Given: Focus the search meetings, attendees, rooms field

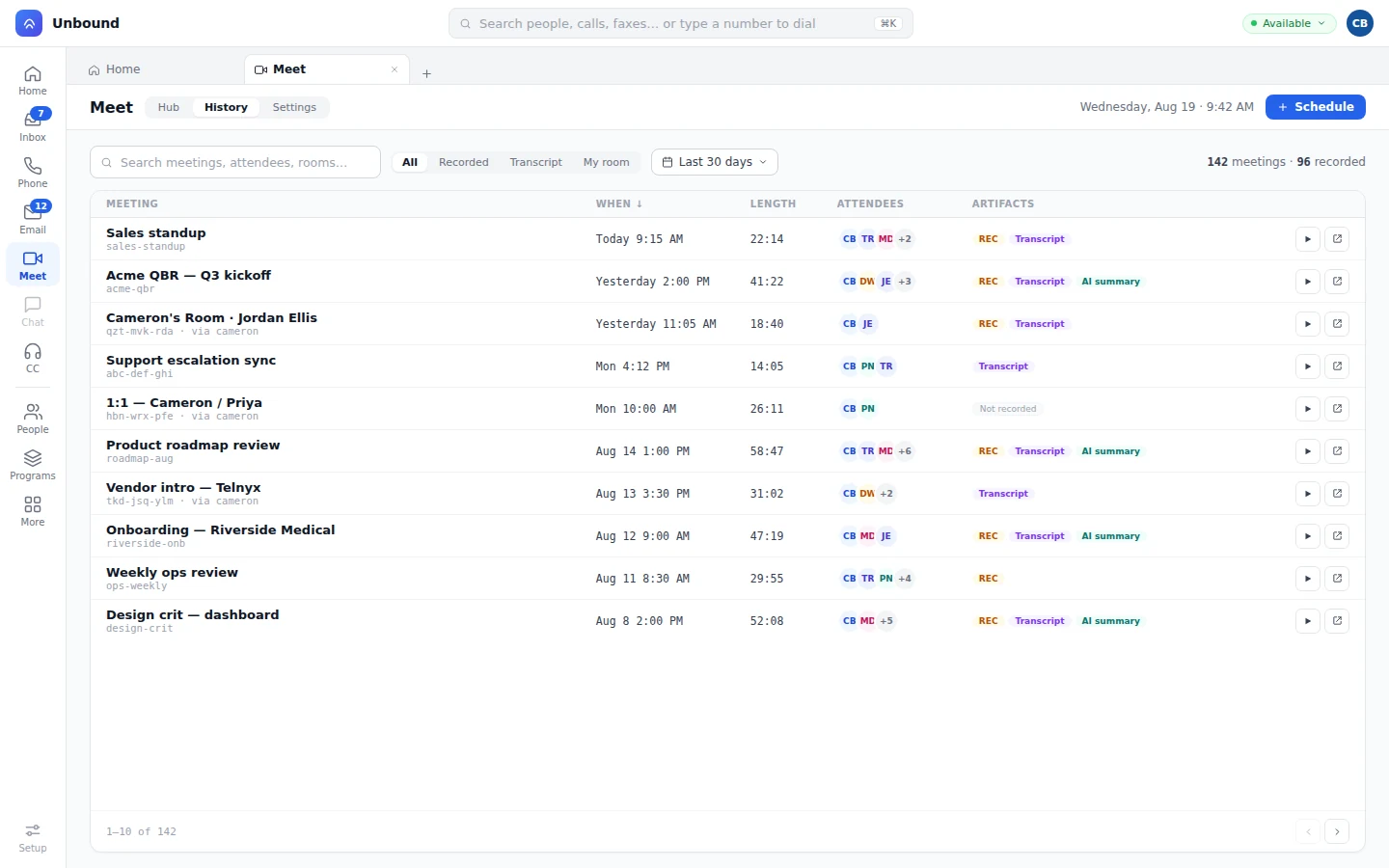Looking at the screenshot, I should point(235,162).
